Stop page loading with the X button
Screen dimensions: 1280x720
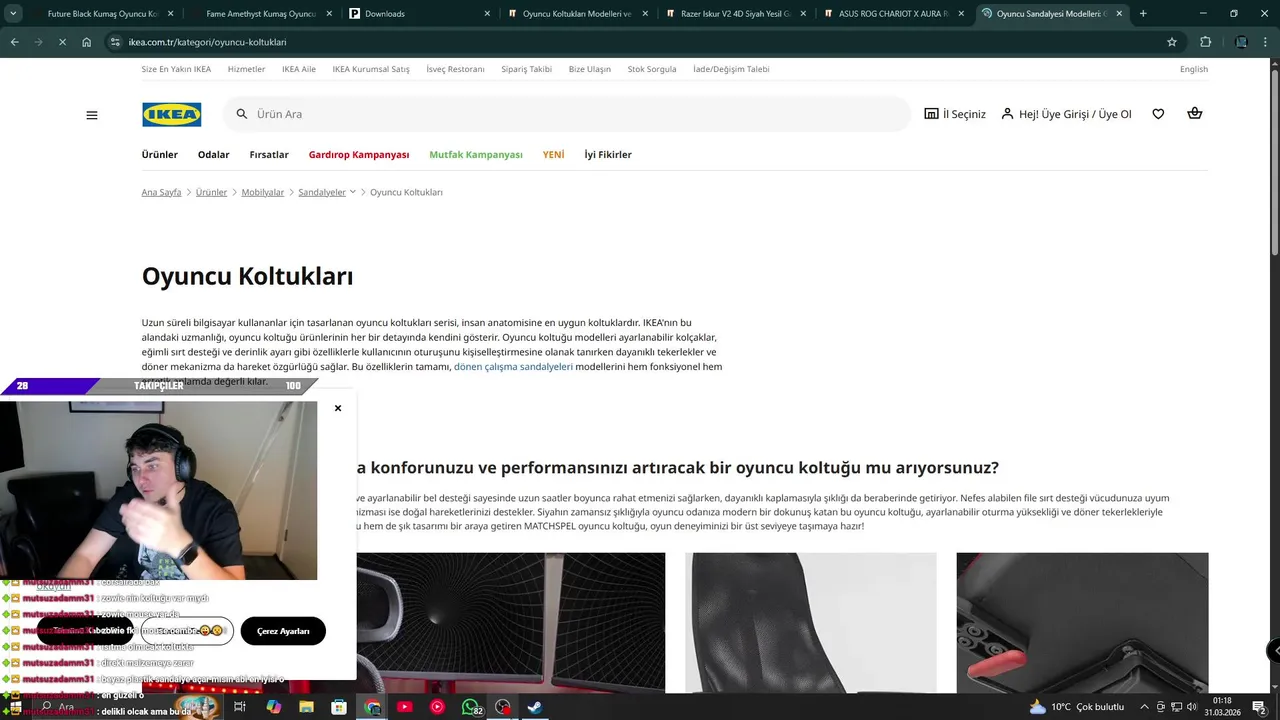[62, 42]
